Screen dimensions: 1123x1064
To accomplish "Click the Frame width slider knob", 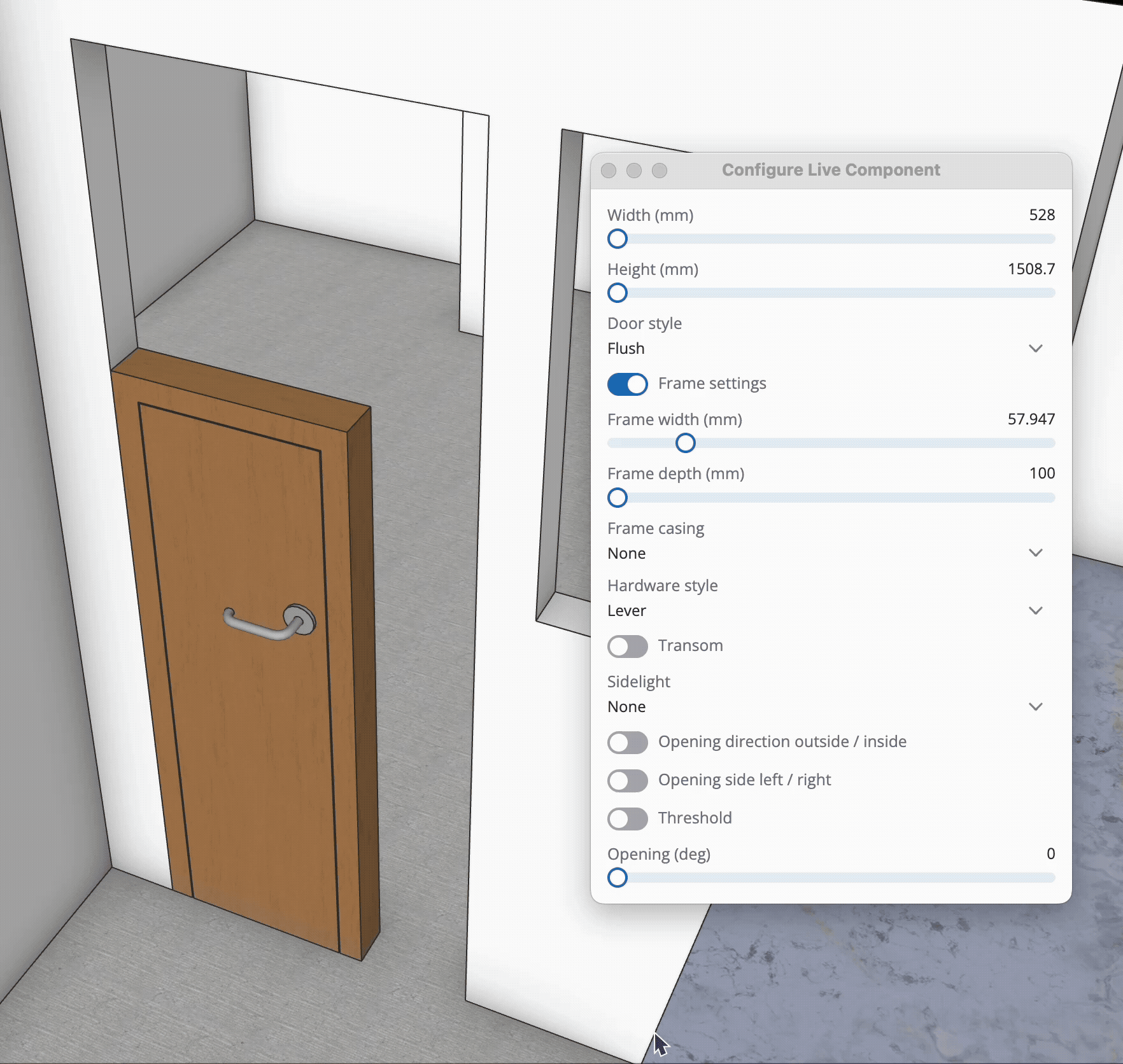I will click(686, 444).
